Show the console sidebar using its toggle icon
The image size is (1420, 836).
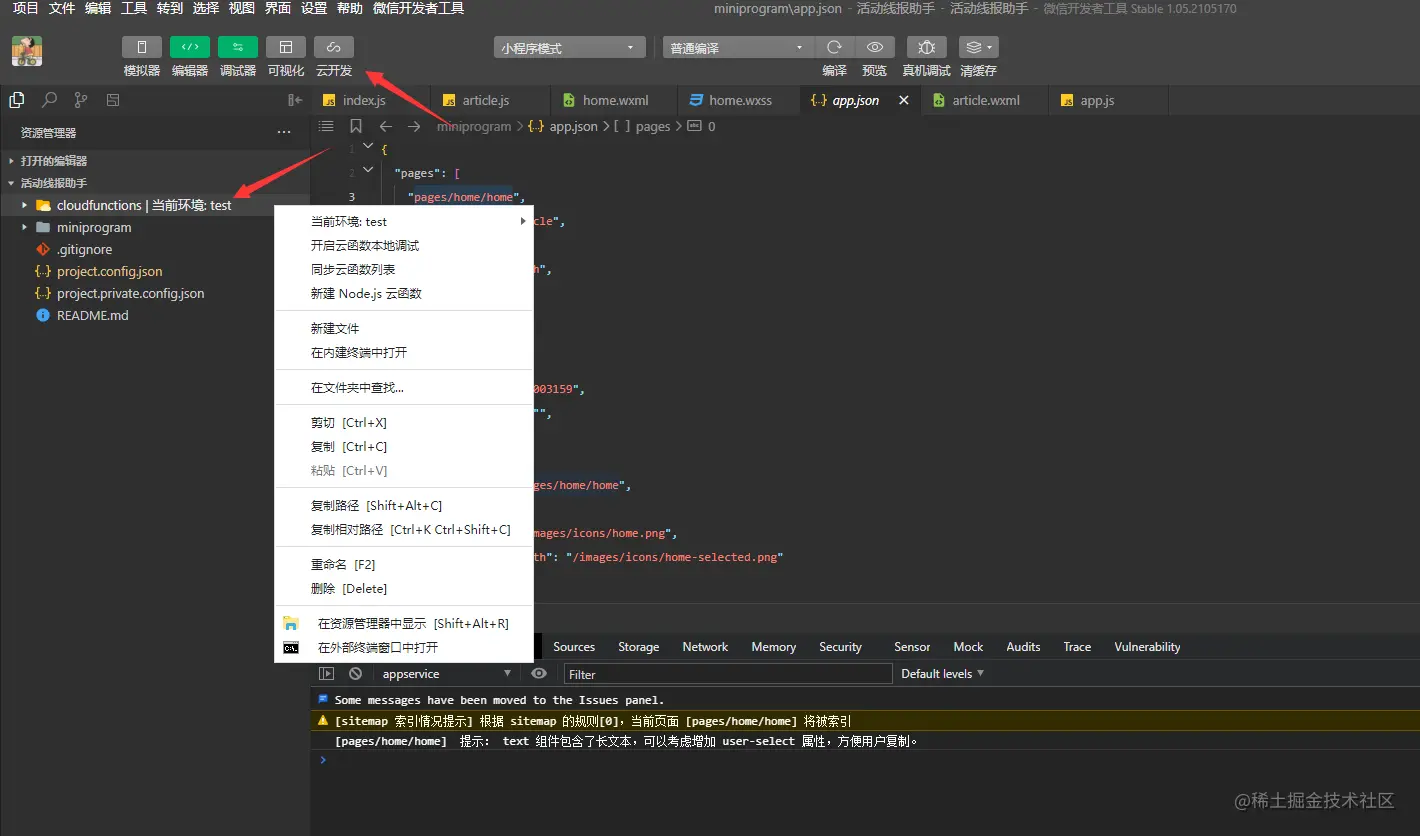(x=326, y=674)
